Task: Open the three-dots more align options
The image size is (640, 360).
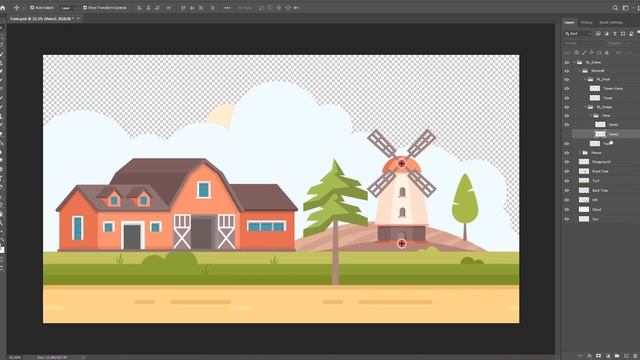Action: 227,8
